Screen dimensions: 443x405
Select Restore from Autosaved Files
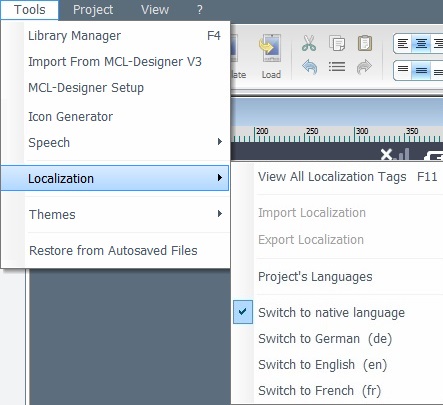(x=115, y=250)
